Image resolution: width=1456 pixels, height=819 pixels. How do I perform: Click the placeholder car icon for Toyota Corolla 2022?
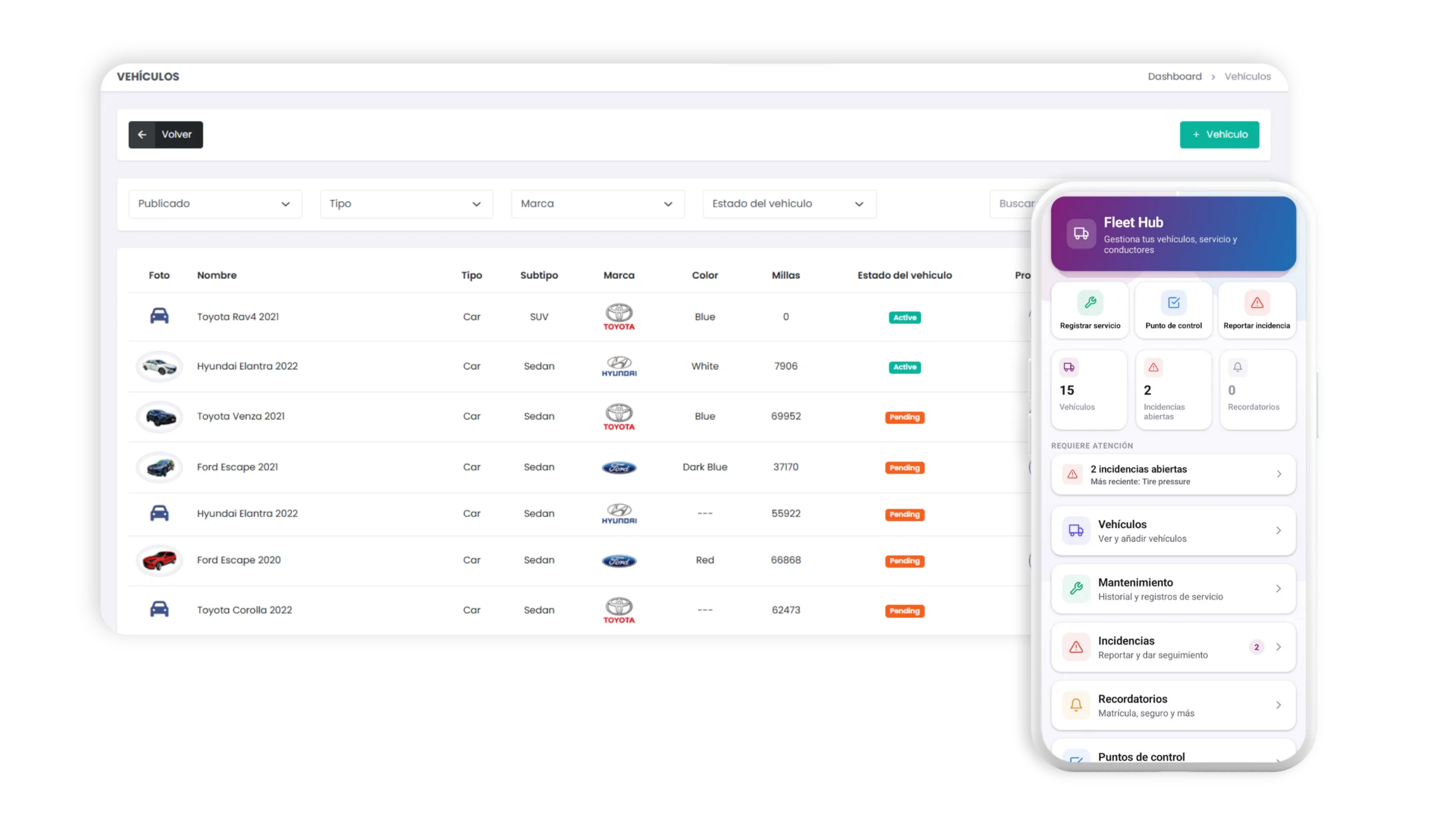[x=159, y=609]
